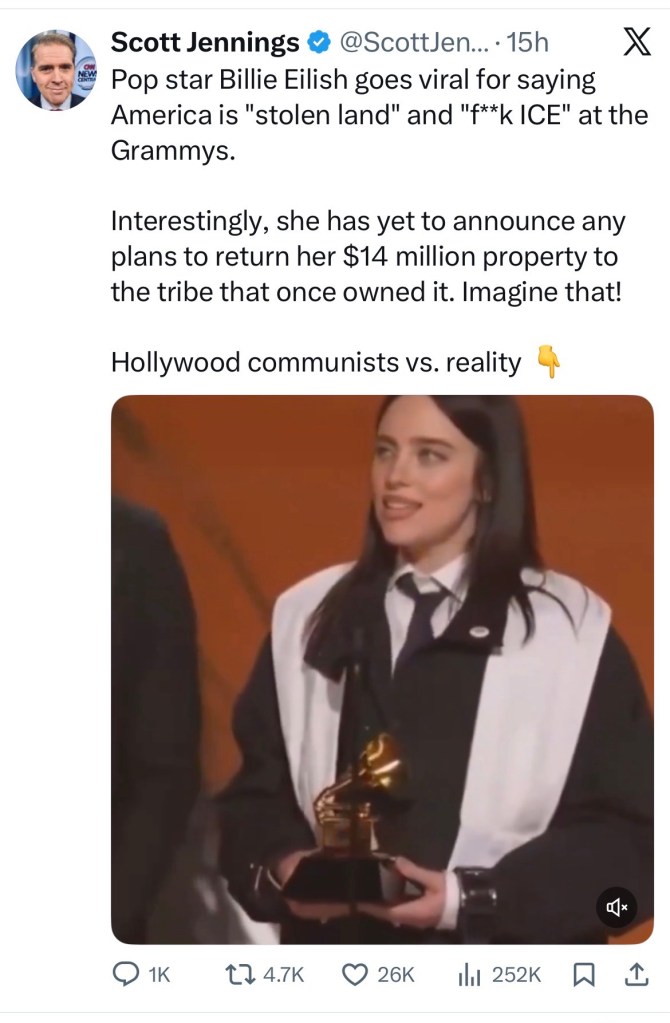
Task: Open the share upload arrow icon
Action: tap(637, 974)
